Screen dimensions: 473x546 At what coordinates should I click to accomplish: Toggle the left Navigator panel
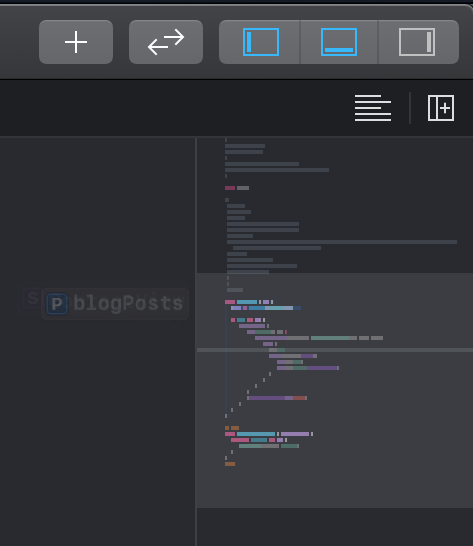[260, 42]
